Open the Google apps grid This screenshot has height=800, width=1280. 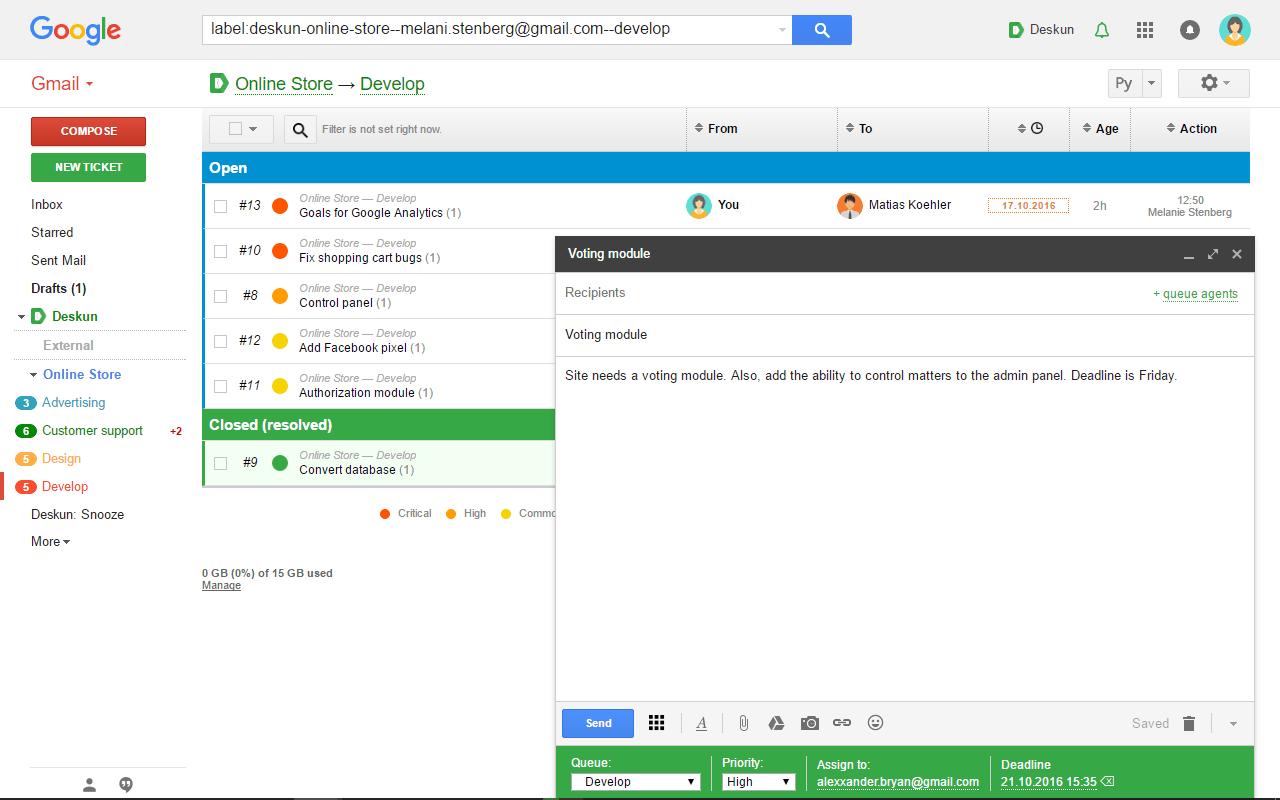[x=1145, y=30]
